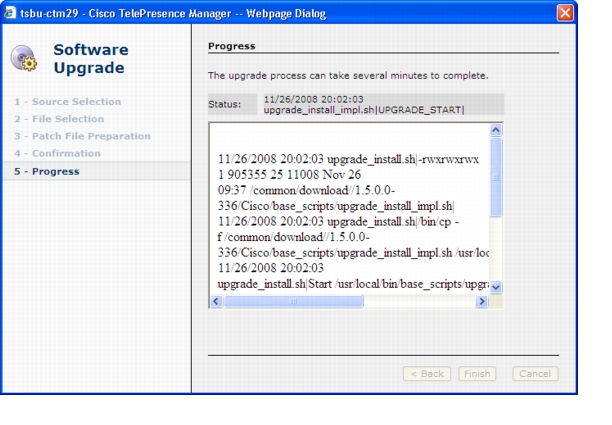The width and height of the screenshot is (612, 425).
Task: Click the log scroll right arrow
Action: (x=482, y=301)
